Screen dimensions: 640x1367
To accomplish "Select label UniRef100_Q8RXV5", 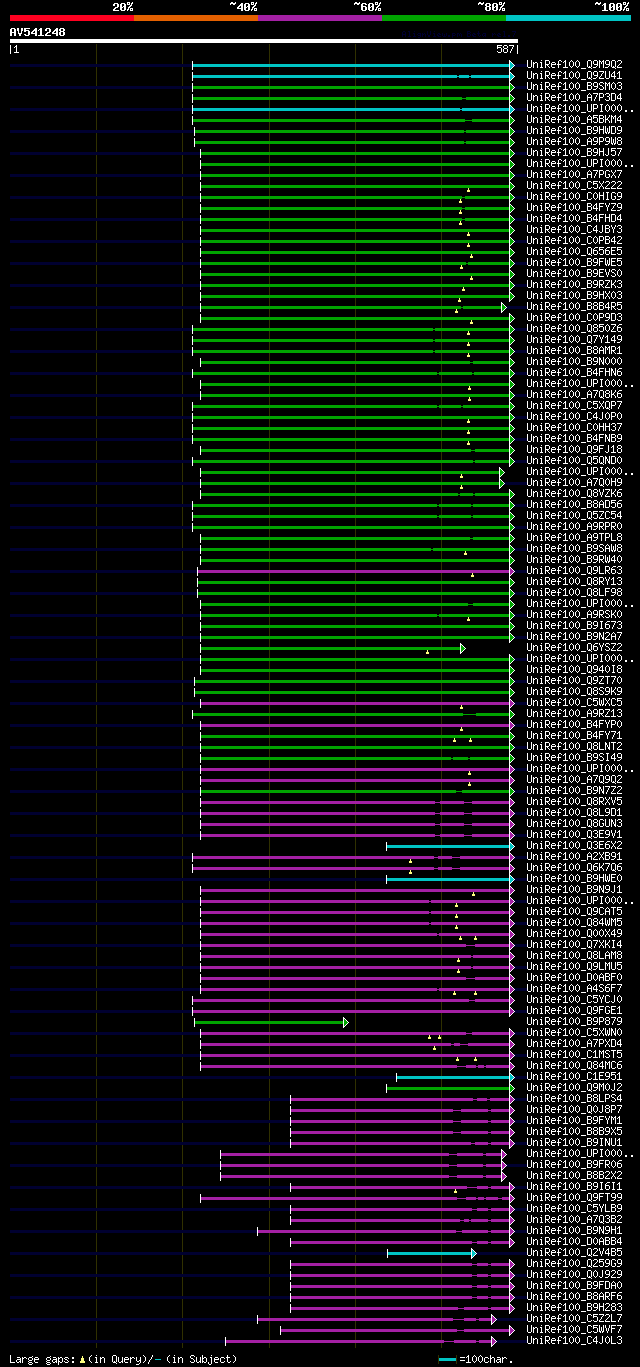I will pos(574,801).
